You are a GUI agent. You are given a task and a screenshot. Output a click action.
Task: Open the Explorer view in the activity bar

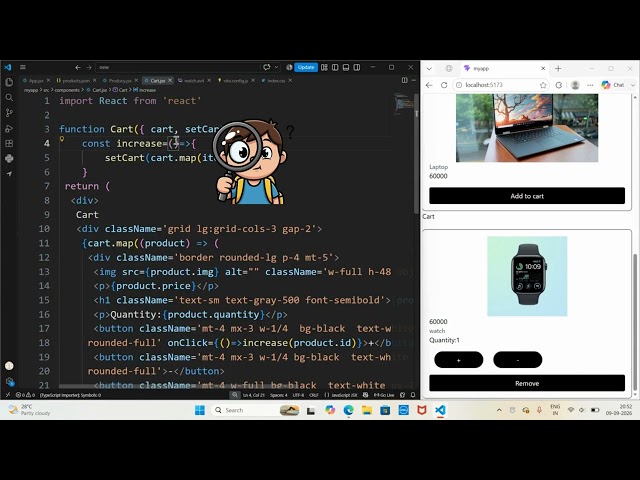tap(9, 82)
